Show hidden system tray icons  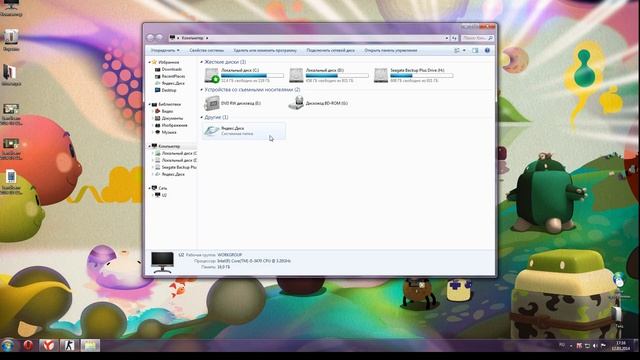571,346
